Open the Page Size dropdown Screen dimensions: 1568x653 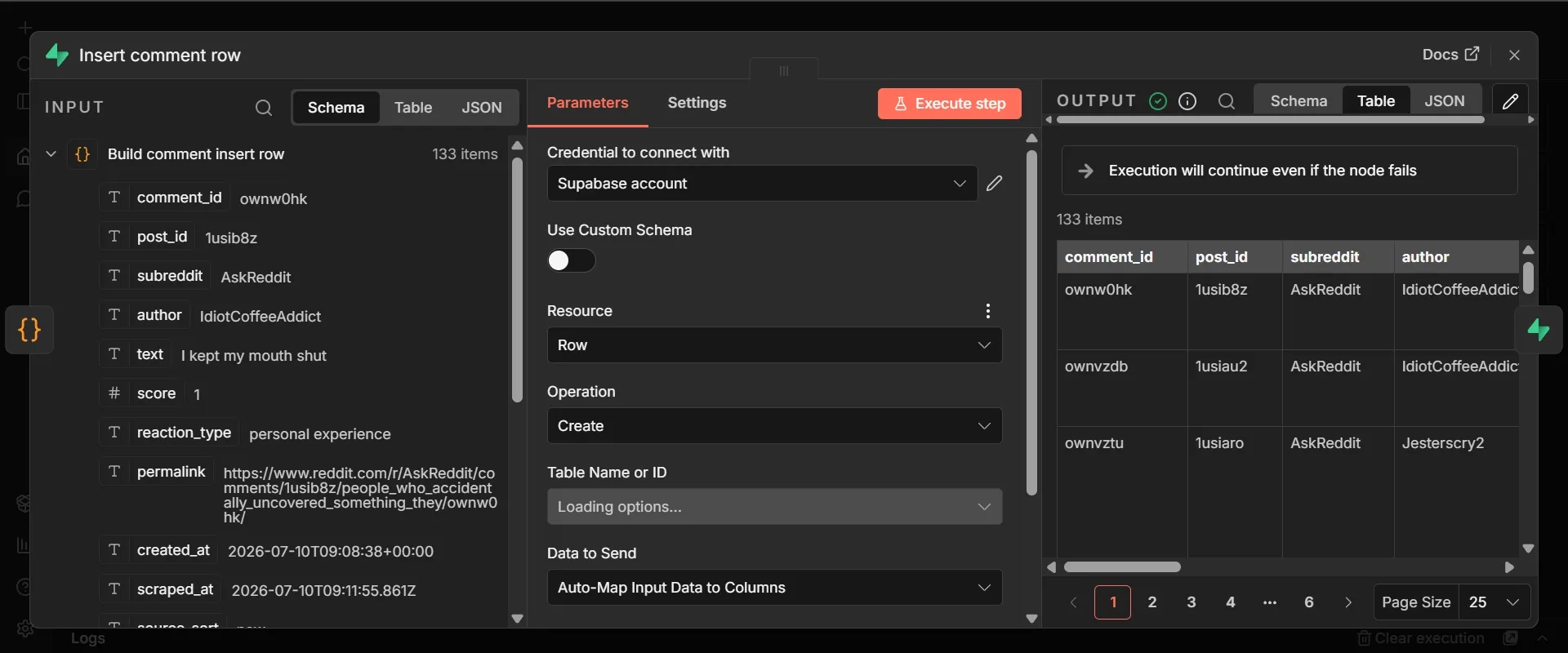[1494, 602]
